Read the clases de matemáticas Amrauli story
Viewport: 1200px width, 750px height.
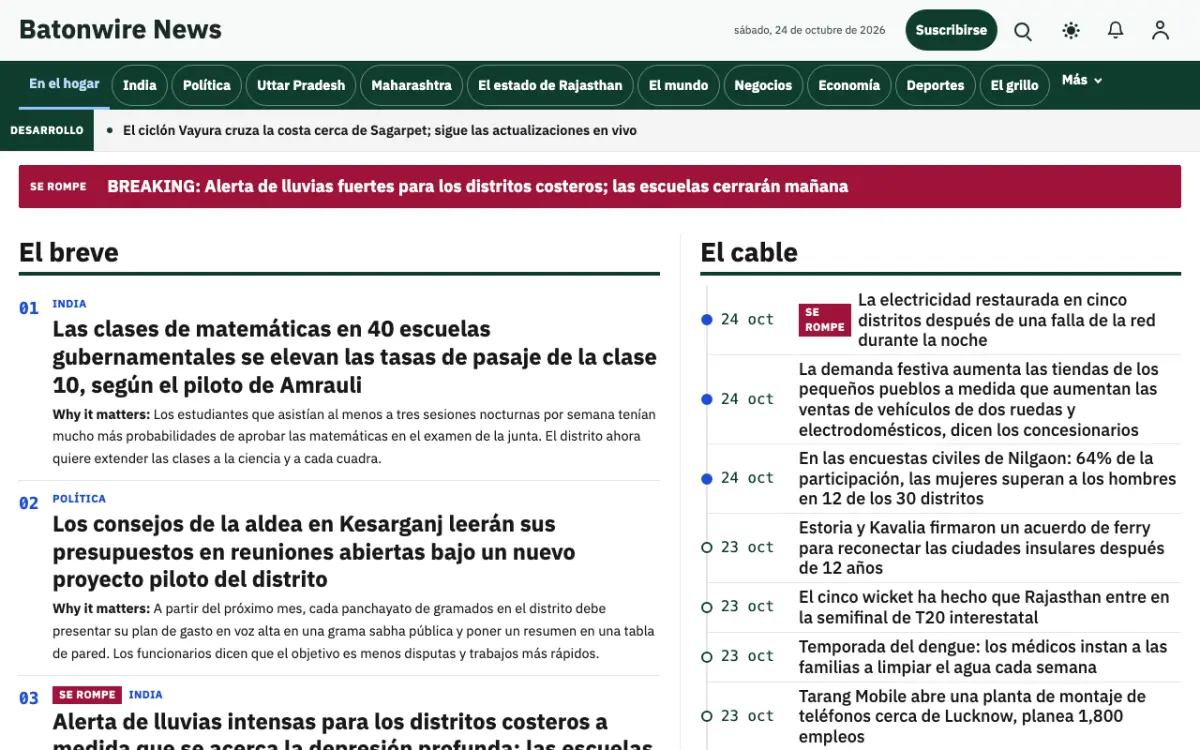[354, 357]
